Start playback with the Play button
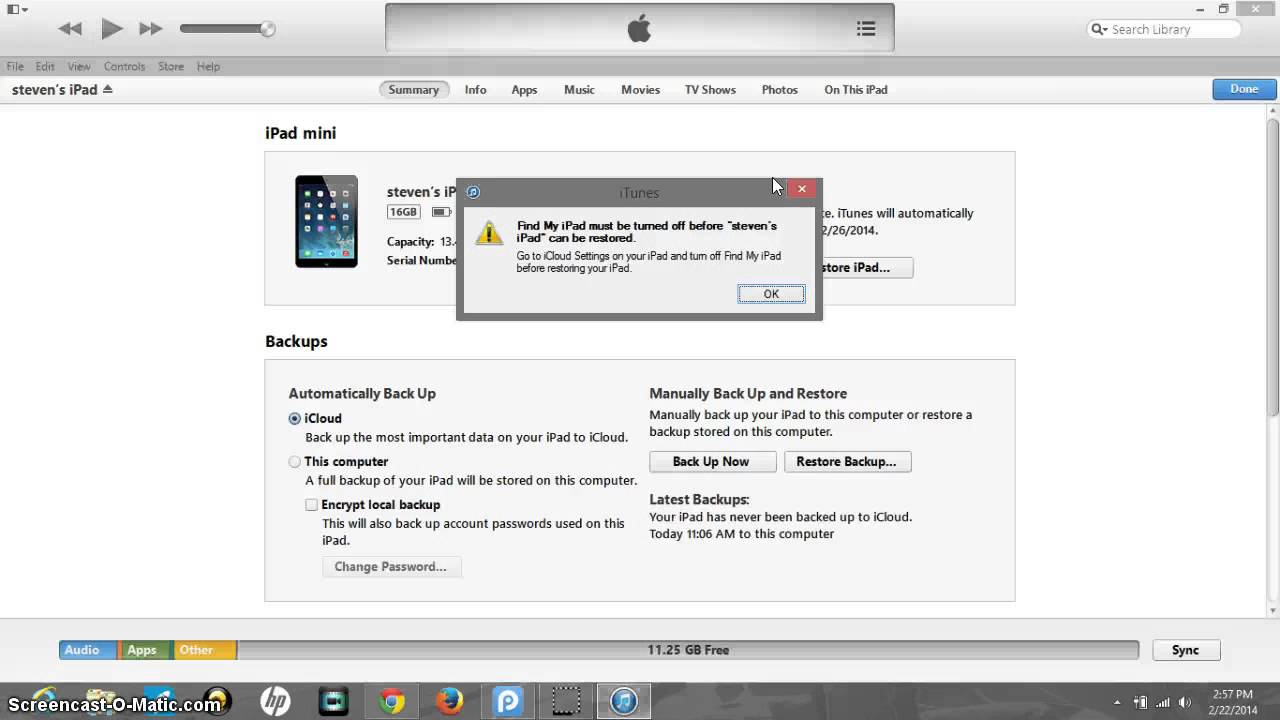The image size is (1280, 720). (x=112, y=29)
